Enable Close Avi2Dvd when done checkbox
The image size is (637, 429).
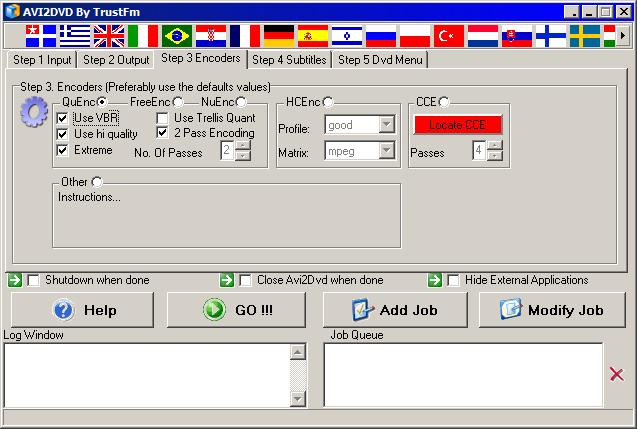(x=245, y=280)
